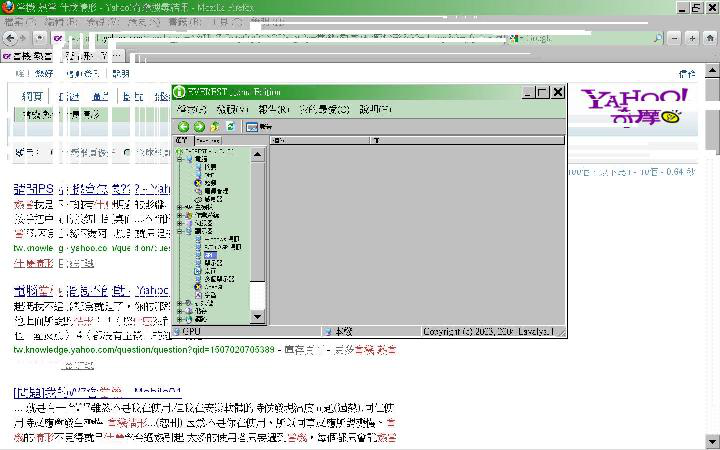The image size is (720, 450).
Task: Click the tree scrollbar up arrow in EVEREST
Action: point(258,154)
